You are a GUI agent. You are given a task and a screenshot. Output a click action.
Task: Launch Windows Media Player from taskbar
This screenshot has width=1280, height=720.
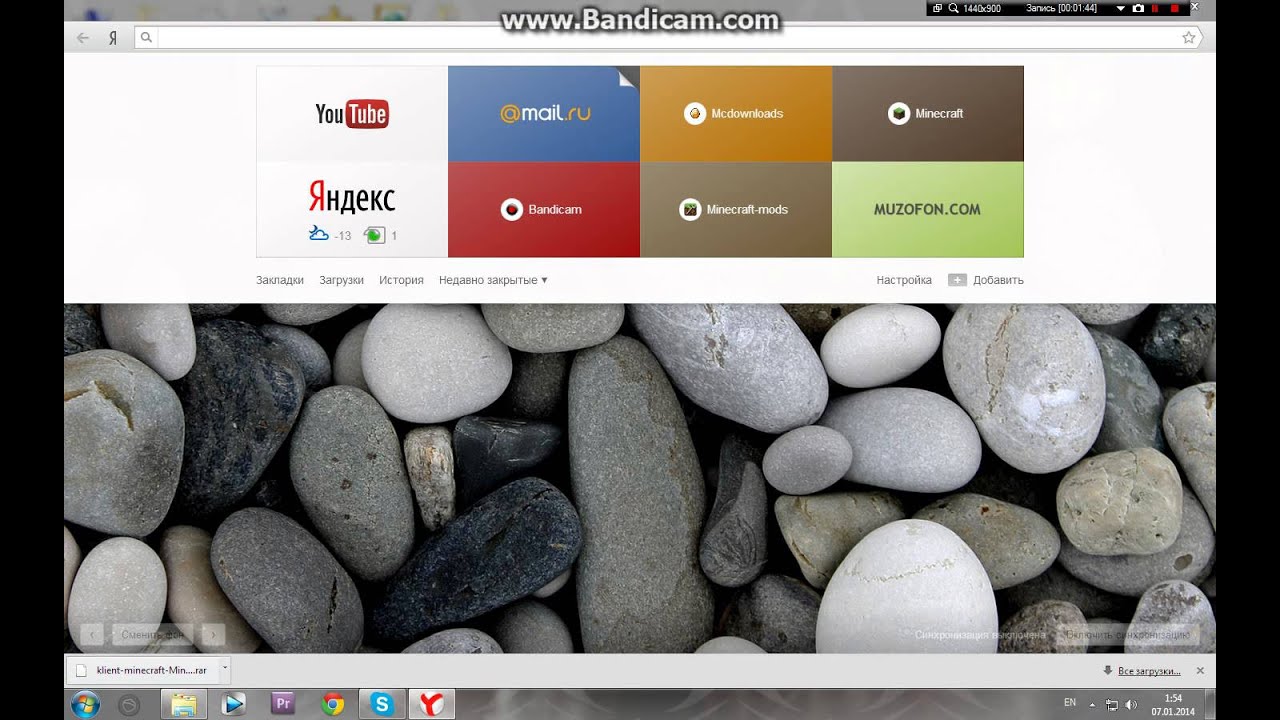pos(234,704)
